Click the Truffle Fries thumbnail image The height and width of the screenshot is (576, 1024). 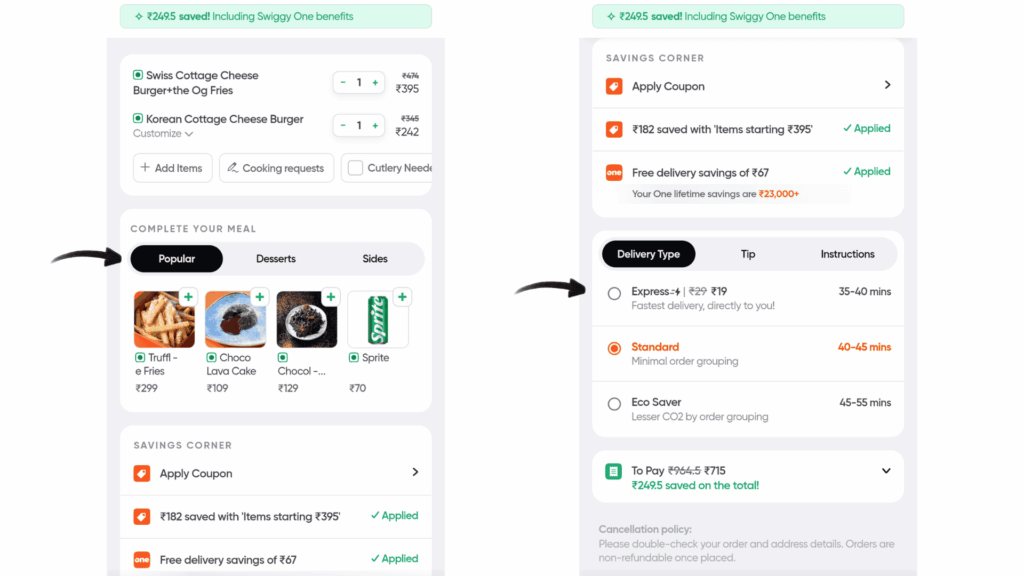tap(165, 318)
